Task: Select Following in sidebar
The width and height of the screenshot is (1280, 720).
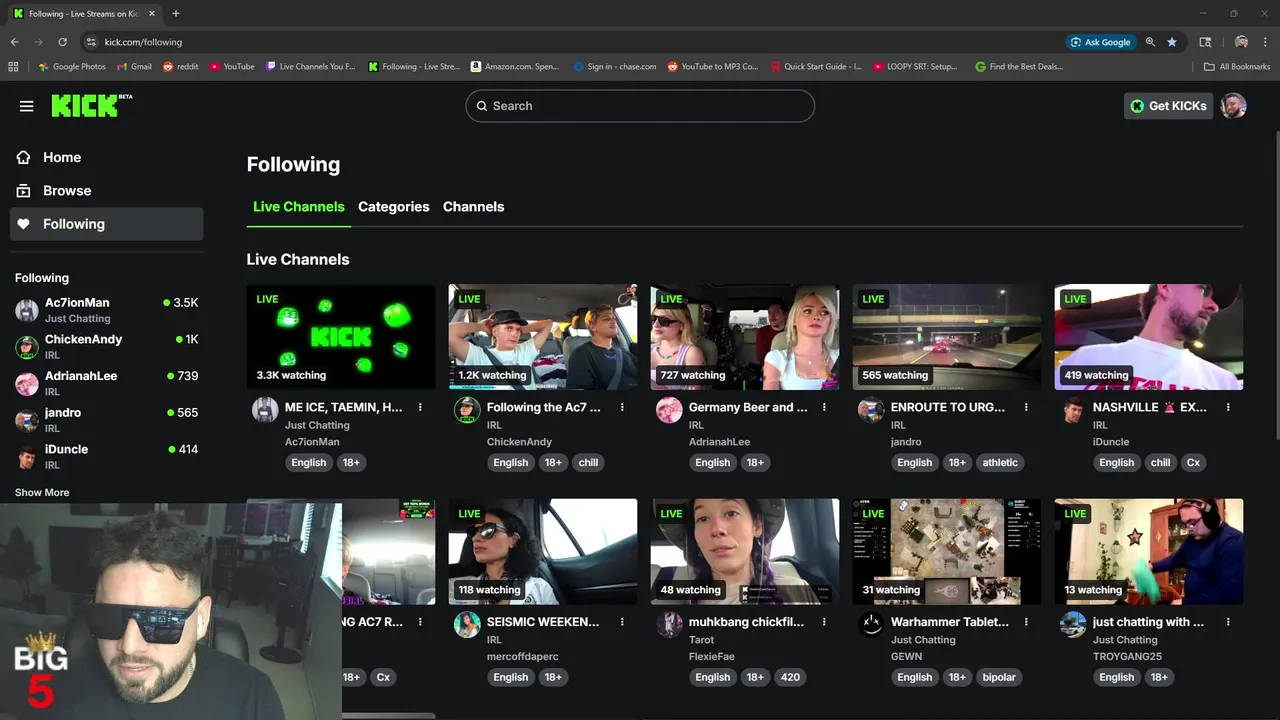Action: [106, 224]
